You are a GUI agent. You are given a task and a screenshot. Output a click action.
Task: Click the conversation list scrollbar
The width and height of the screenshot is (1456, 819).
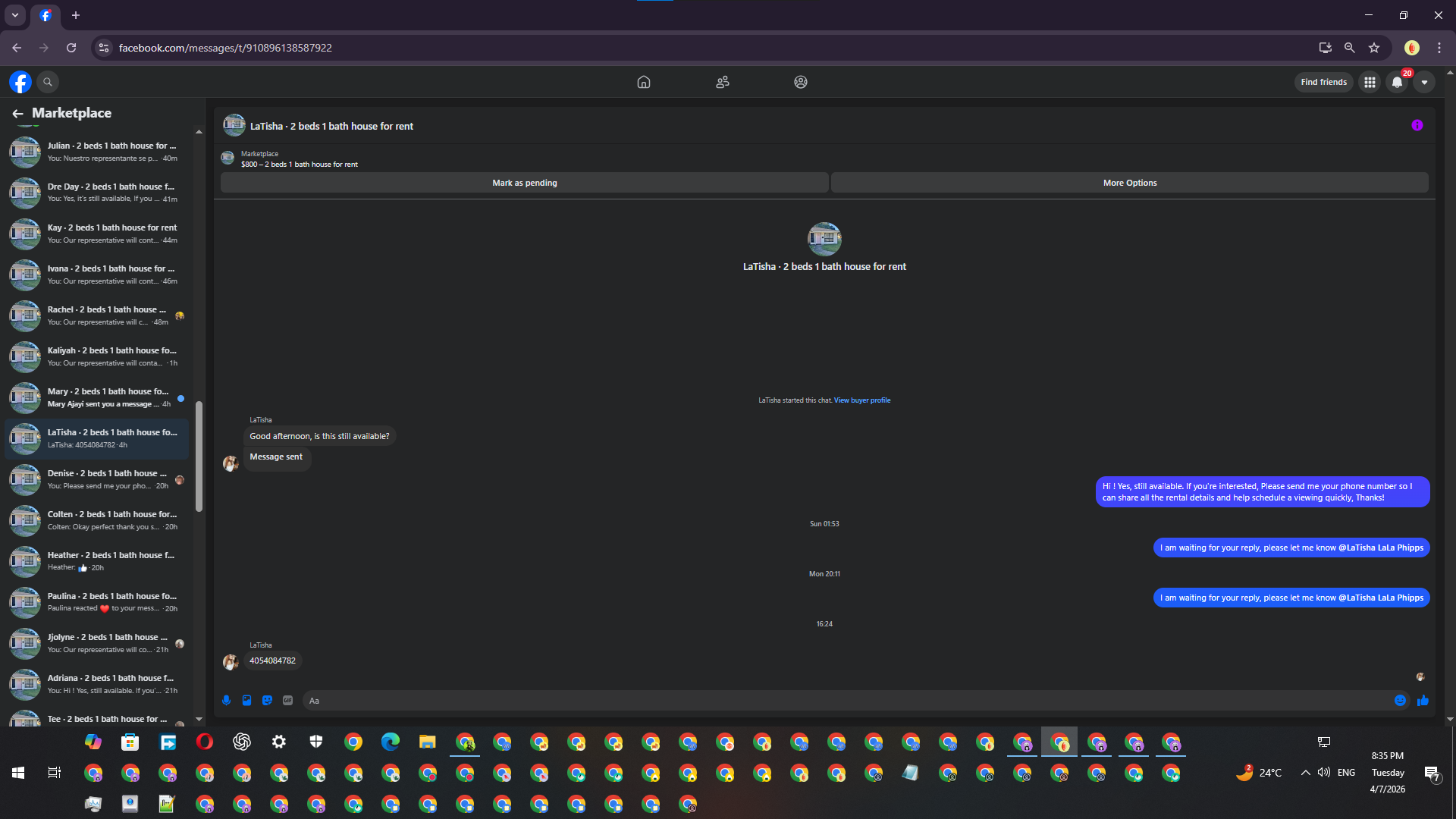click(199, 457)
